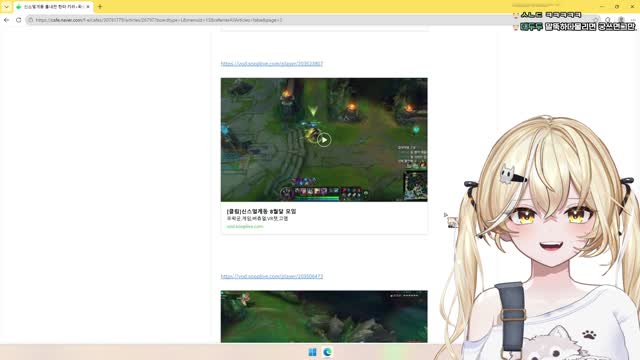Open the 신스얼게동 8월달 모임 clip title
Screen dimensions: 640x360
click(x=261, y=211)
